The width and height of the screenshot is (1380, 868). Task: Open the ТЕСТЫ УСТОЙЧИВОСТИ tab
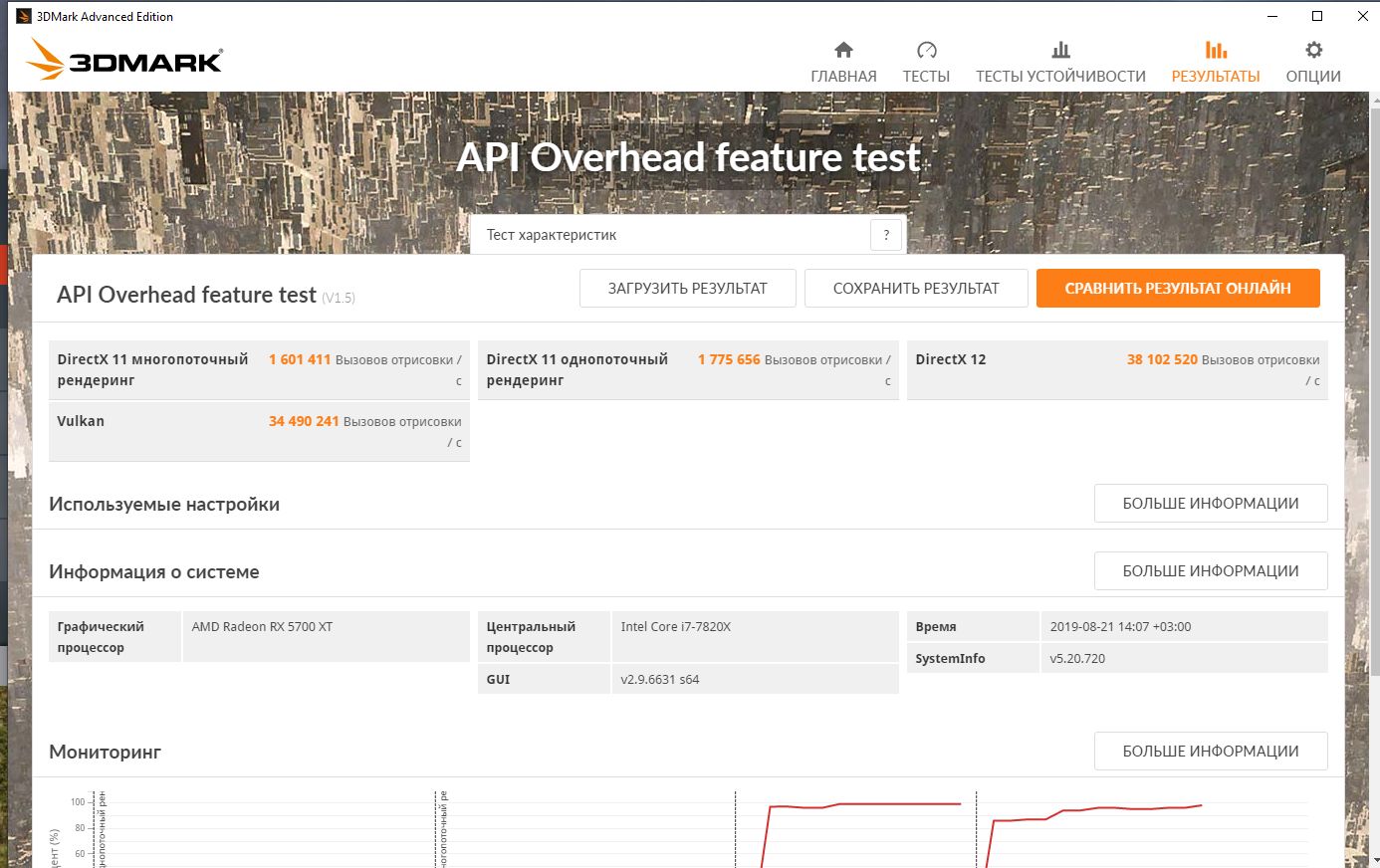[x=1060, y=63]
